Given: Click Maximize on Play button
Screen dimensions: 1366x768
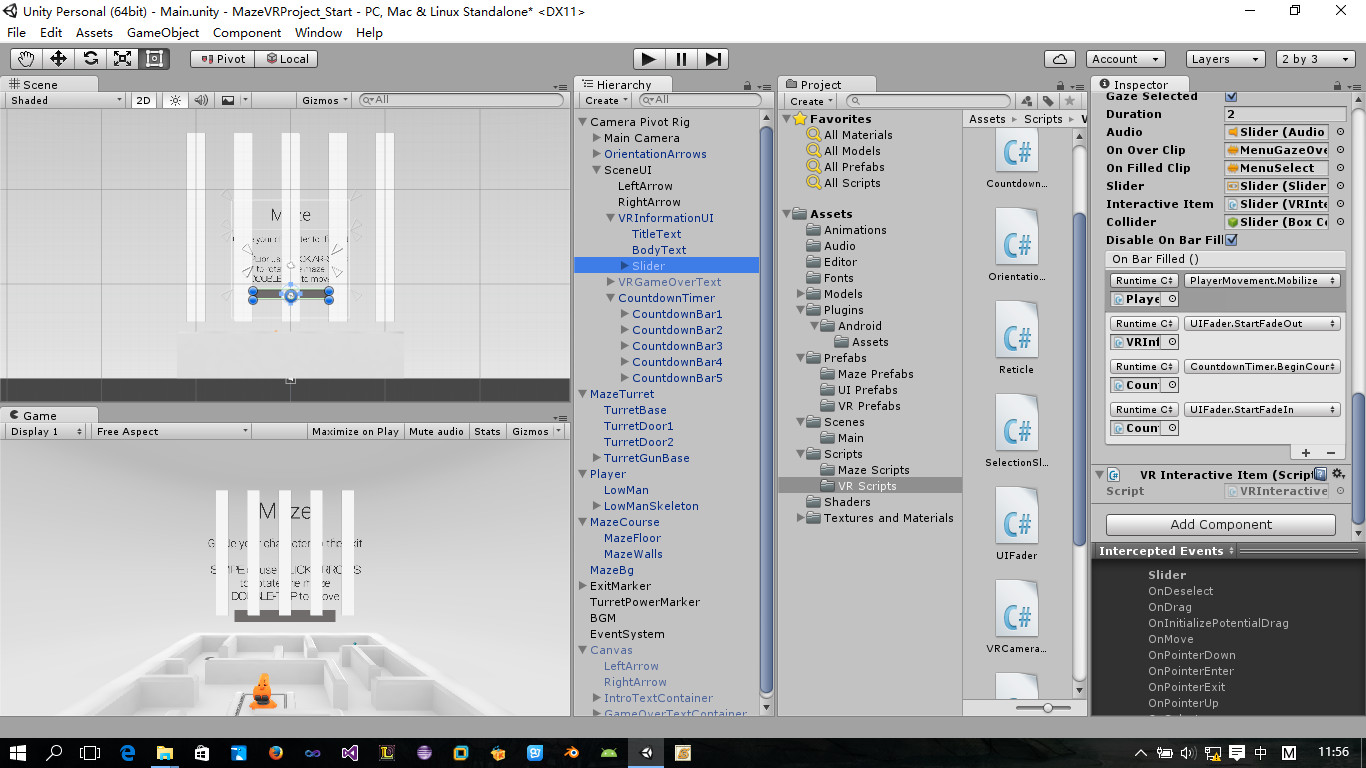Looking at the screenshot, I should 355,431.
